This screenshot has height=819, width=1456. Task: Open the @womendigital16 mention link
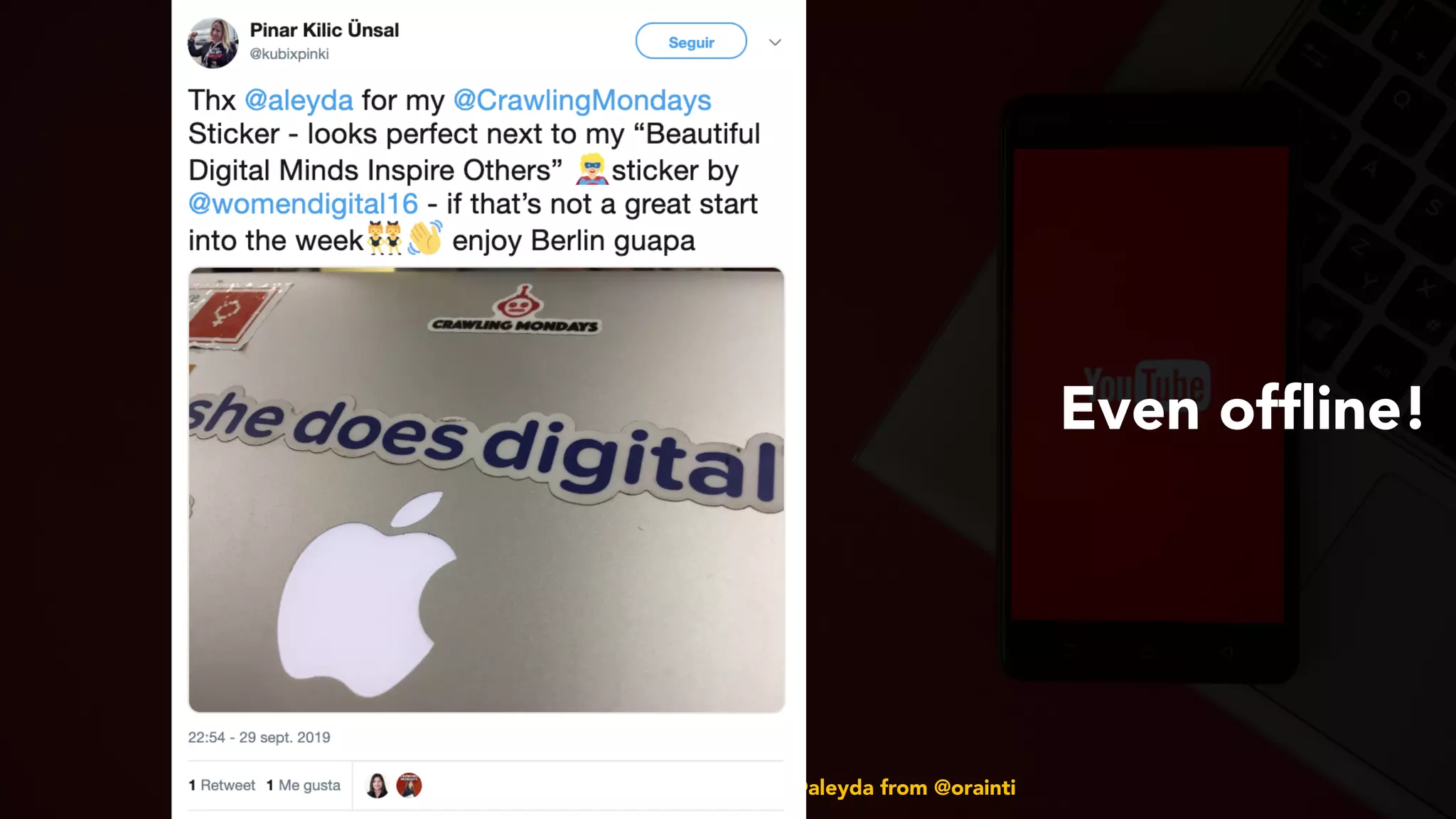click(303, 204)
